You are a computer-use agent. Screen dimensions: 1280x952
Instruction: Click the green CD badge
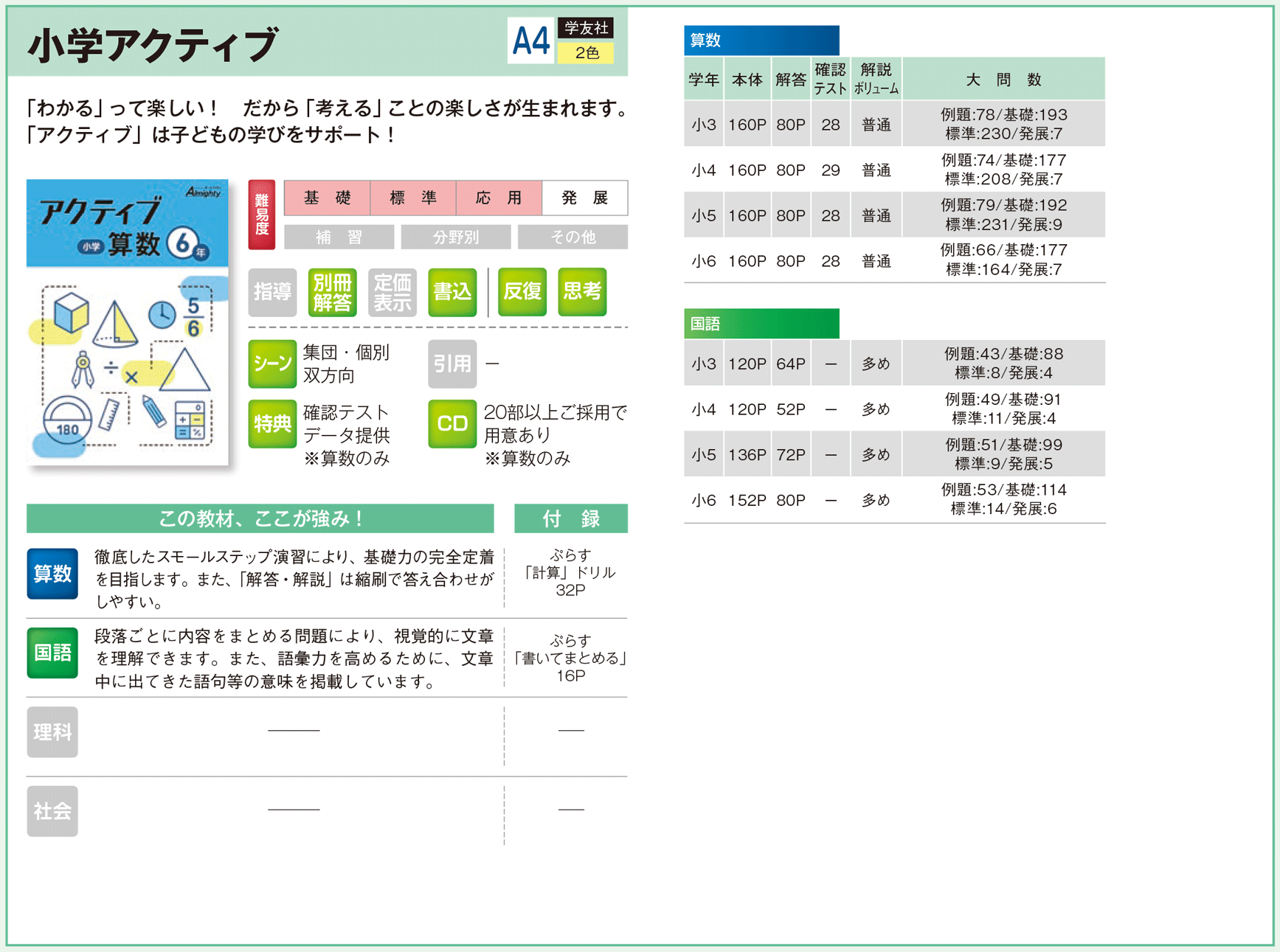(x=452, y=424)
